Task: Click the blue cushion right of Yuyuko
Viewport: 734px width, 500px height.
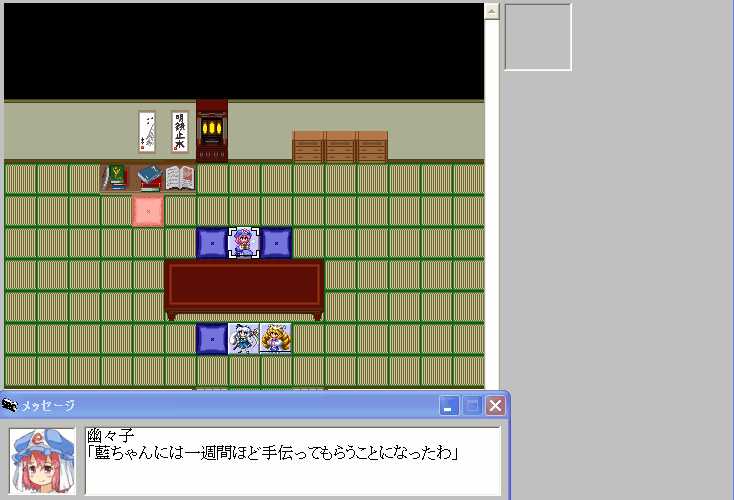Action: (x=276, y=243)
